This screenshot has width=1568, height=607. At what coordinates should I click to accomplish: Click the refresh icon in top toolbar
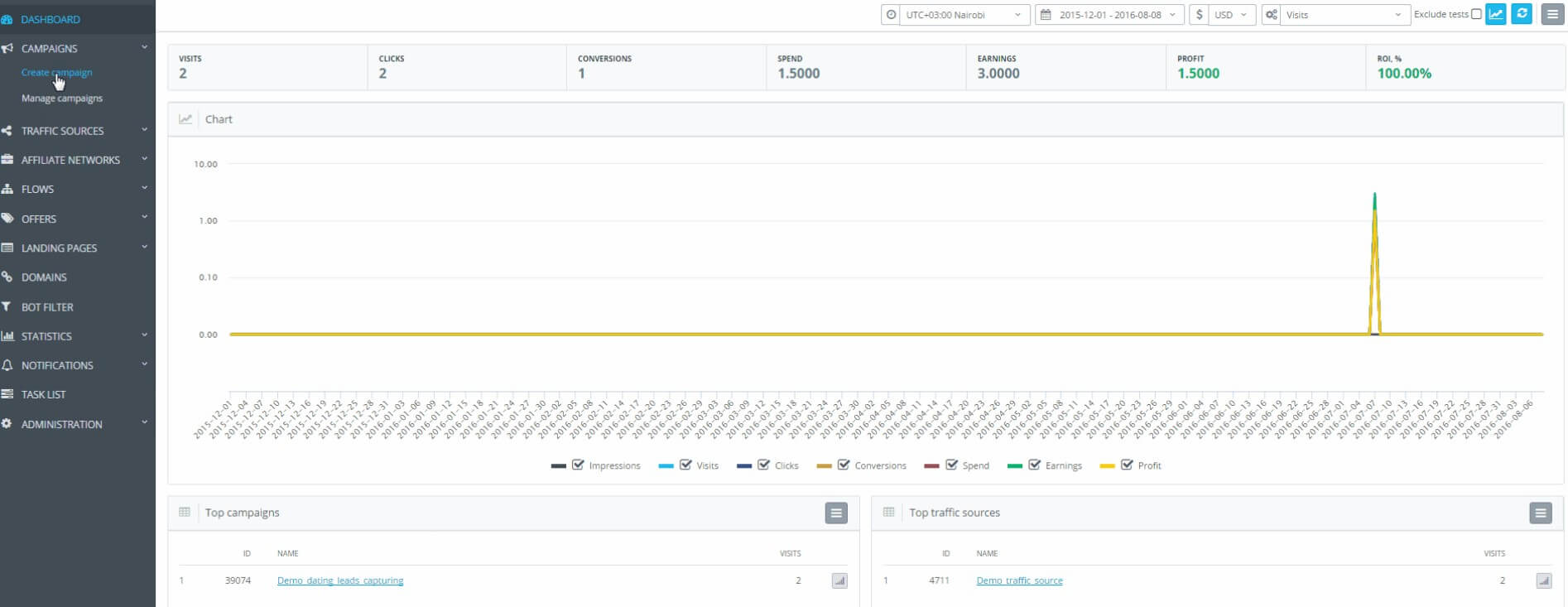(1522, 14)
